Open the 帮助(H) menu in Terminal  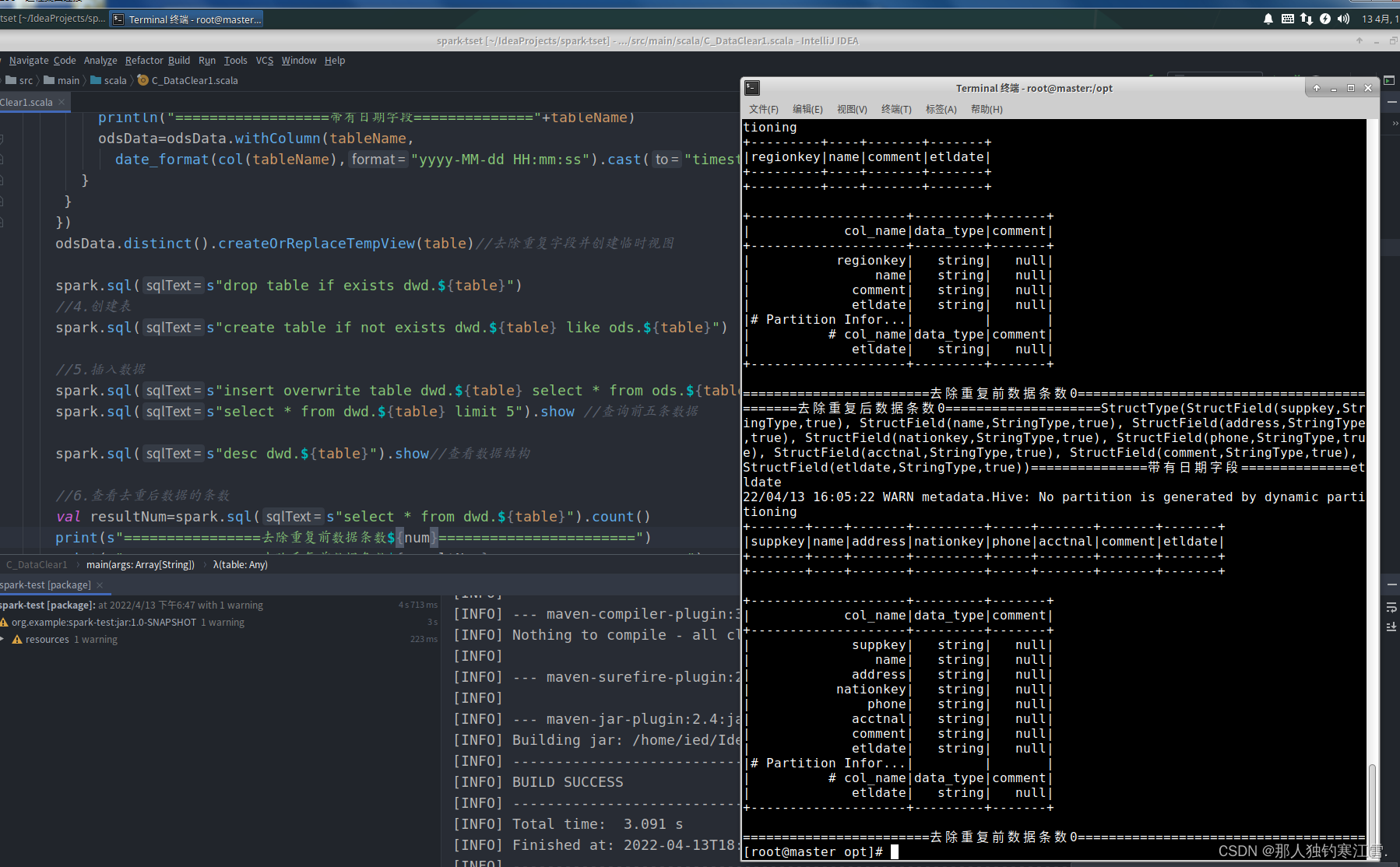tap(987, 109)
